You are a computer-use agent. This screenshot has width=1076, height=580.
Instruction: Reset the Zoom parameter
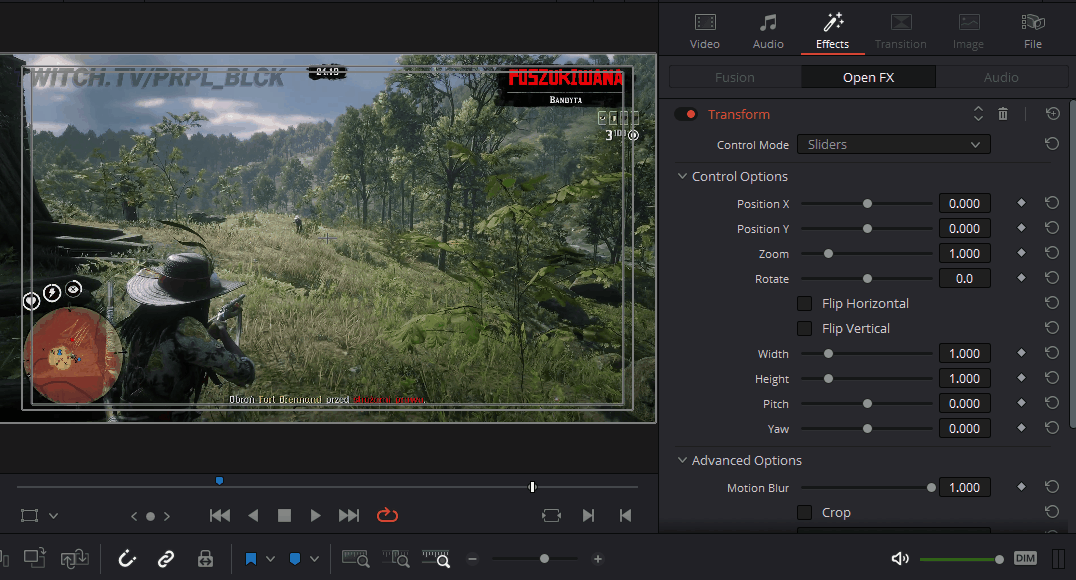(1051, 254)
